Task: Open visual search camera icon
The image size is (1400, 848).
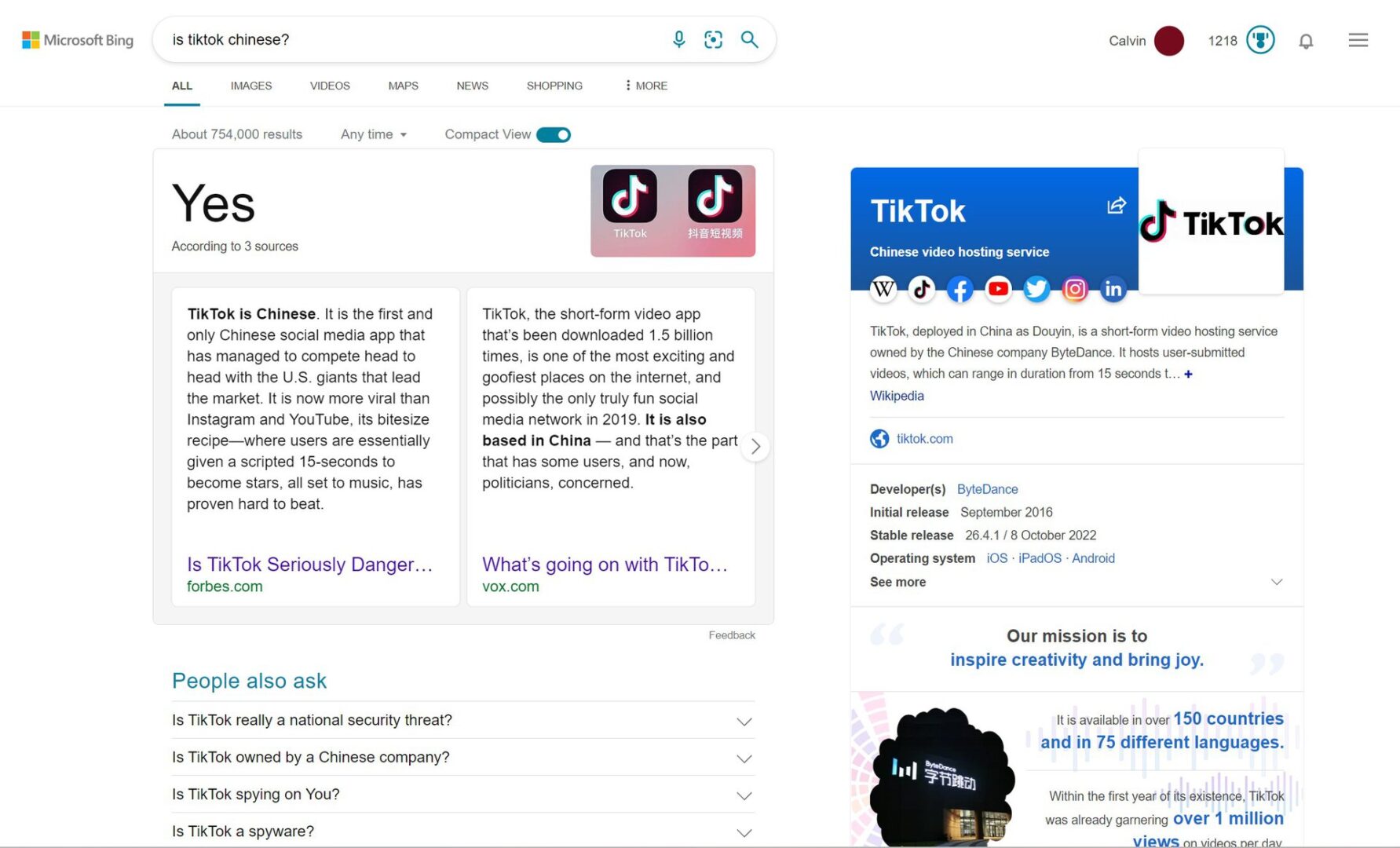Action: click(x=713, y=39)
